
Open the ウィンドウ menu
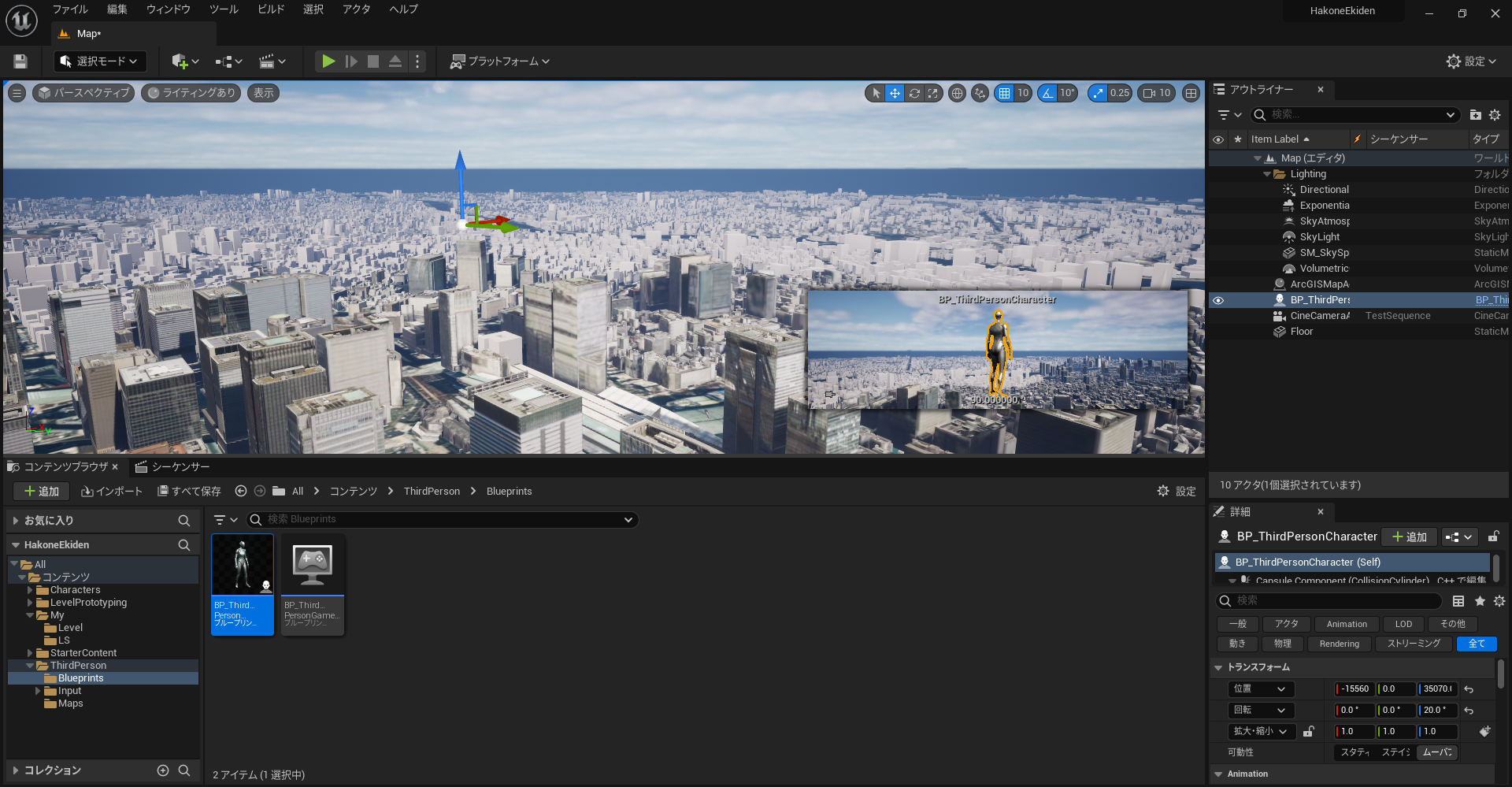click(x=169, y=9)
